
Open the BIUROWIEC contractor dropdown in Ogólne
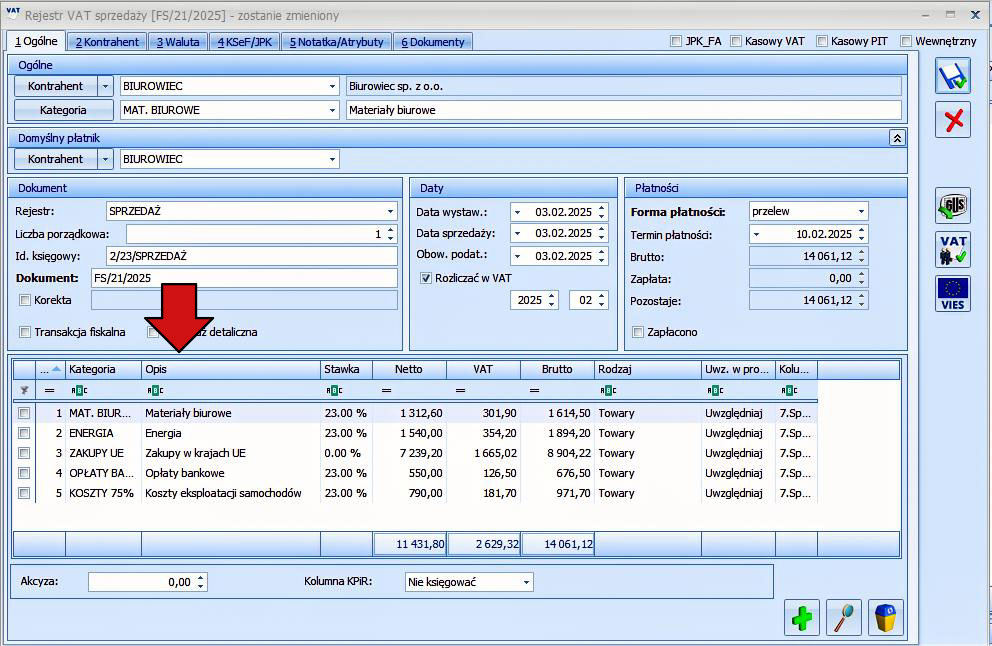coord(332,86)
